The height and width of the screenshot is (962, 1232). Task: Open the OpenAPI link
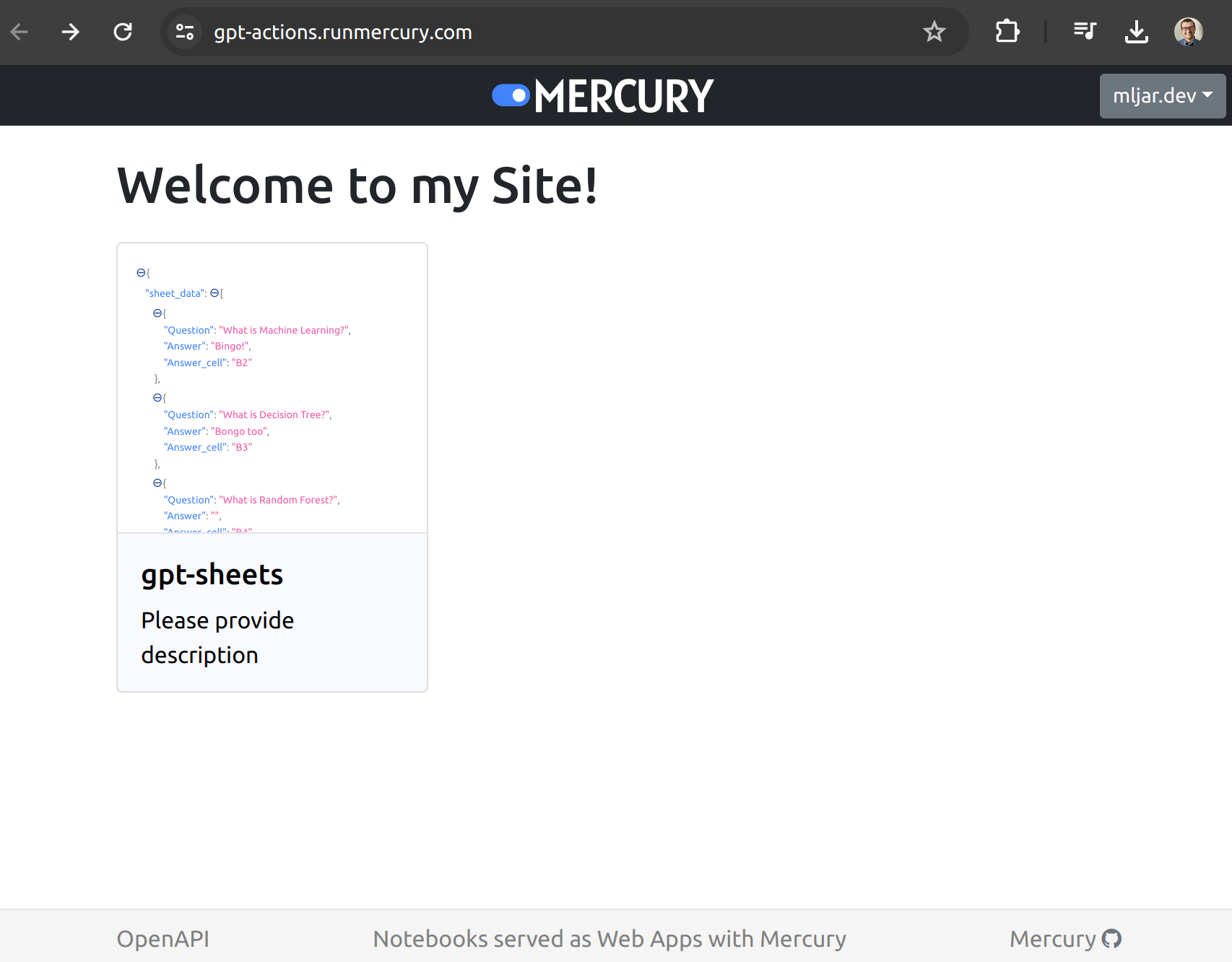pos(162,938)
